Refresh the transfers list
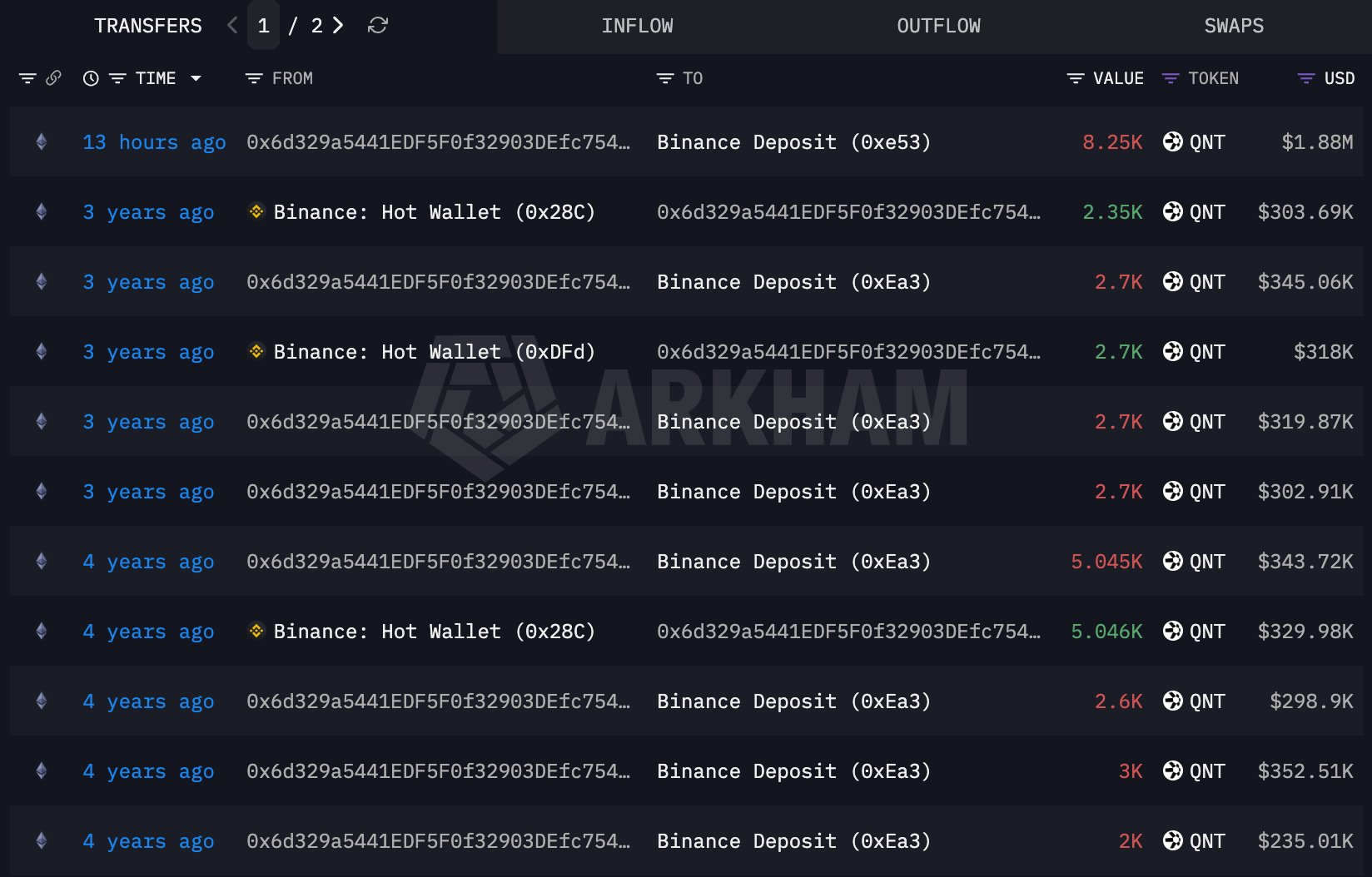 pos(378,26)
